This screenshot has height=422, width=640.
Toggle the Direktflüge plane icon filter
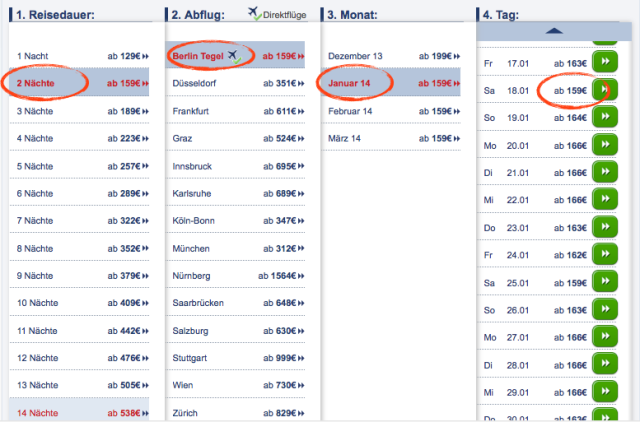pyautogui.click(x=254, y=13)
